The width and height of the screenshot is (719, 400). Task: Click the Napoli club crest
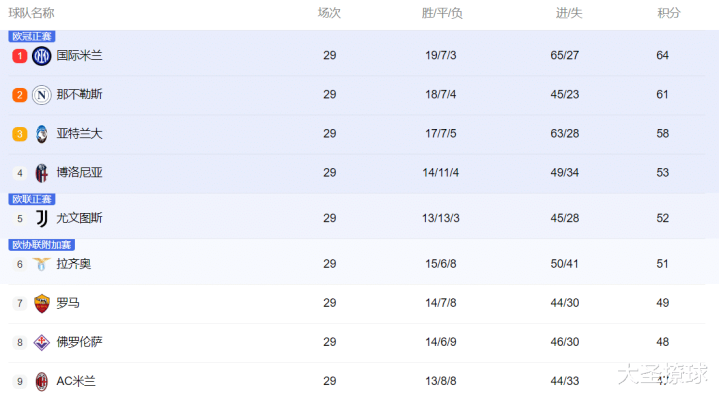[x=41, y=95]
